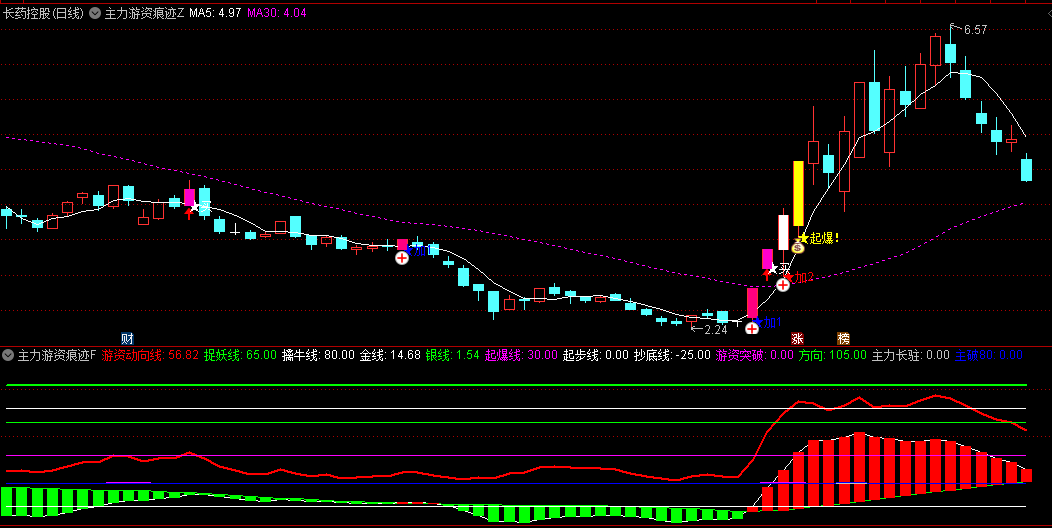
Task: Click the thick green 方向 line at sub-chart top
Action: click(x=517, y=385)
